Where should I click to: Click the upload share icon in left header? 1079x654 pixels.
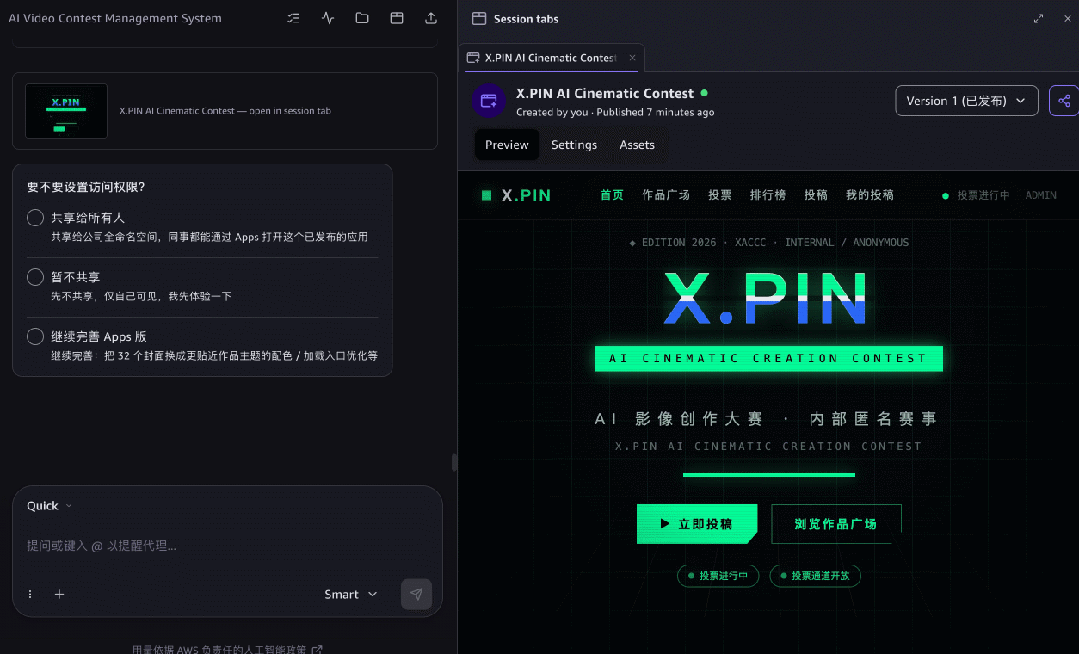[431, 19]
